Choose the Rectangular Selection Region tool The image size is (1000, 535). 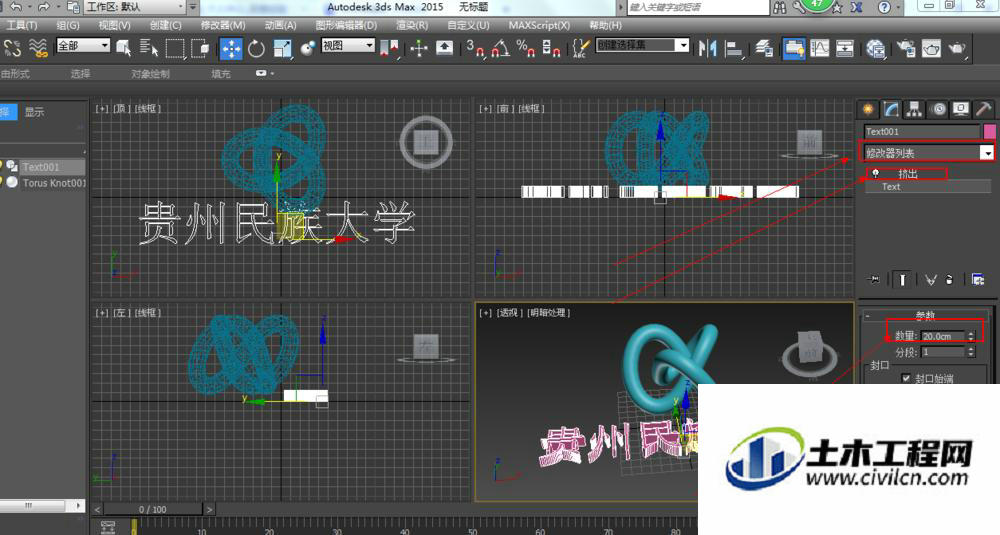coord(175,48)
